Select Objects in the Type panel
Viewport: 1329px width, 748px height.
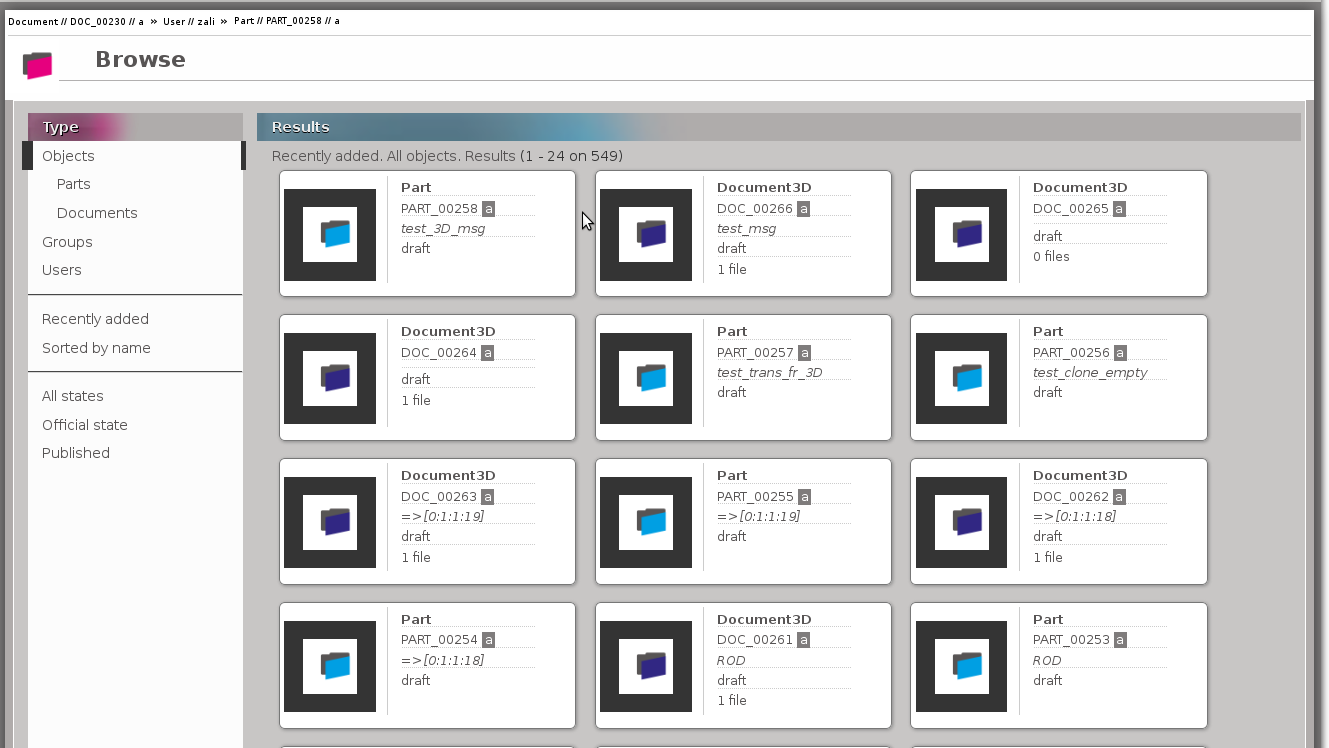[68, 156]
